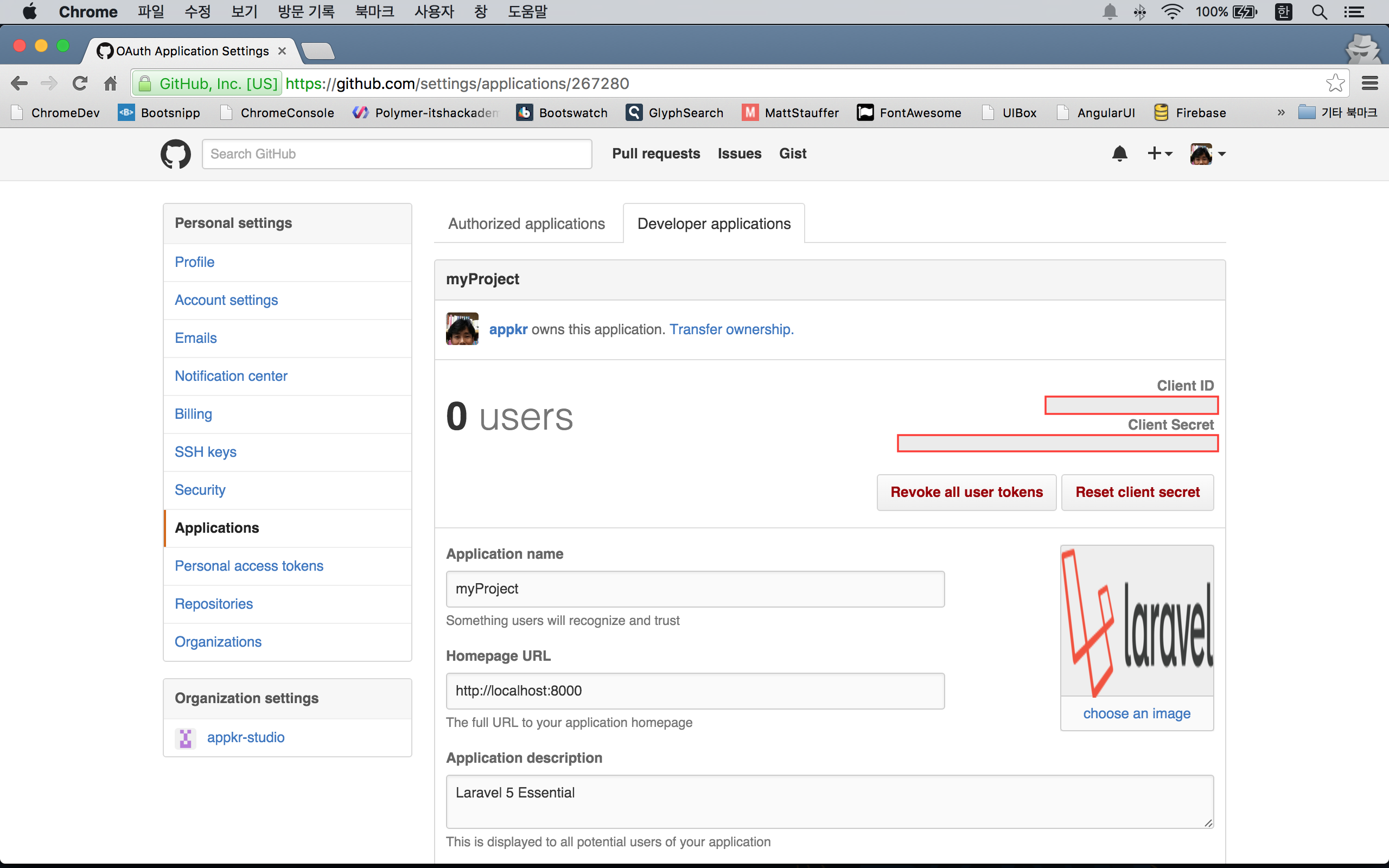Click Reset client secret button

point(1138,492)
